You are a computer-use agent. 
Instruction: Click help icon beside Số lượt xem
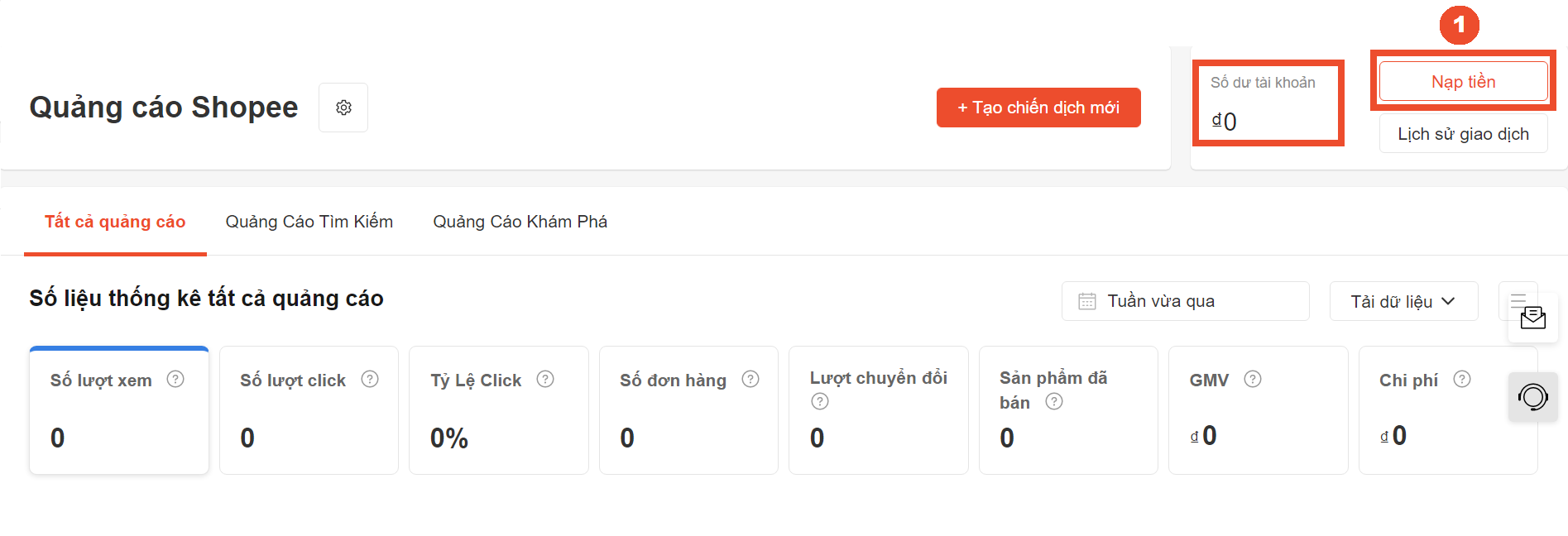175,379
